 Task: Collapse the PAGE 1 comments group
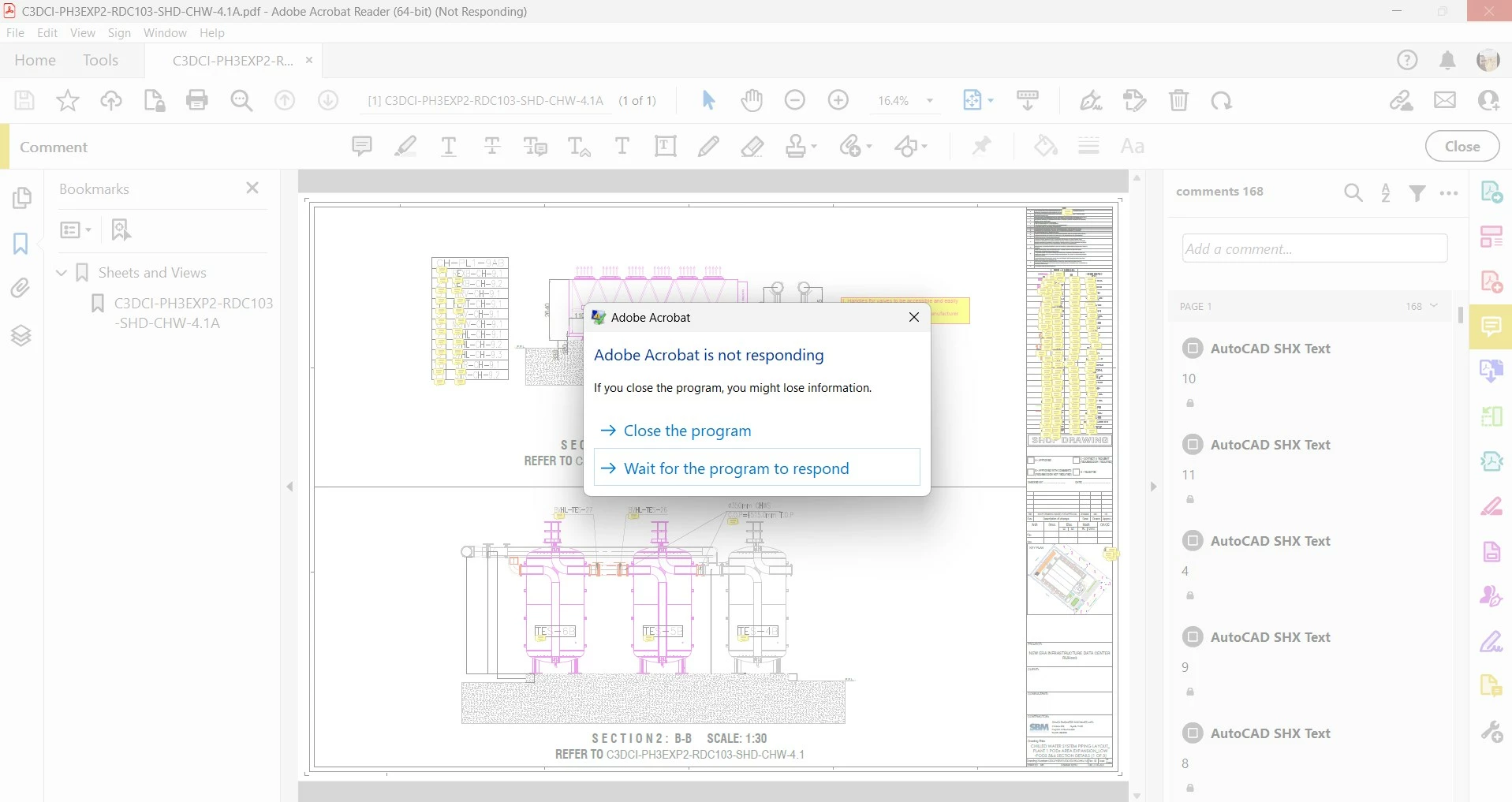[1434, 306]
